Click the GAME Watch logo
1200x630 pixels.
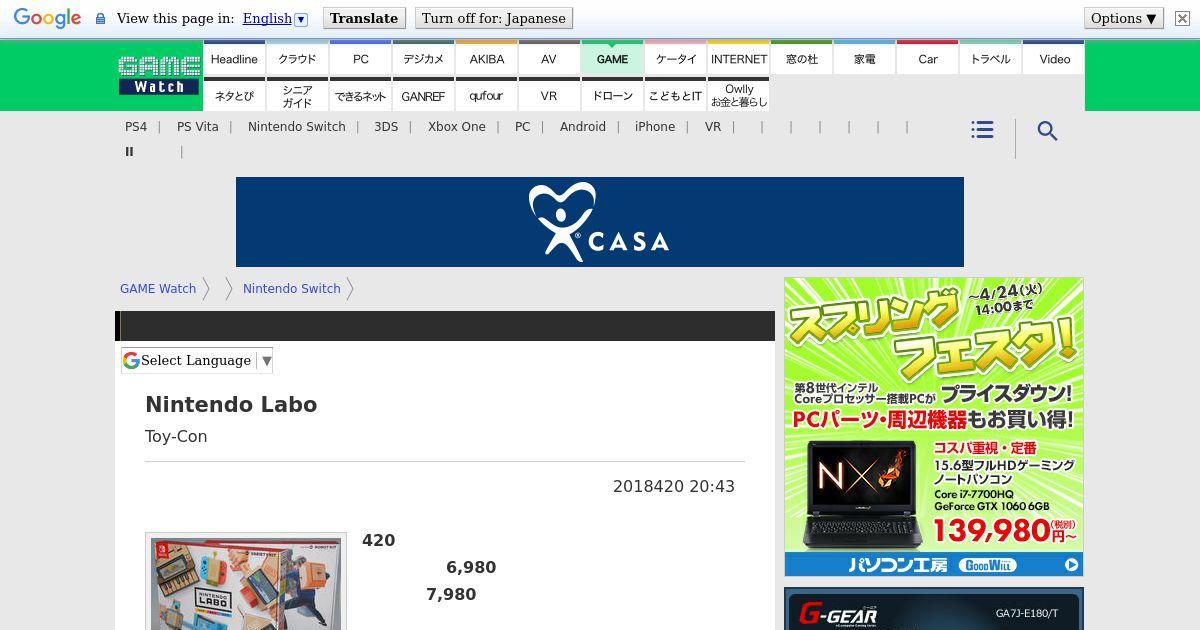point(159,75)
